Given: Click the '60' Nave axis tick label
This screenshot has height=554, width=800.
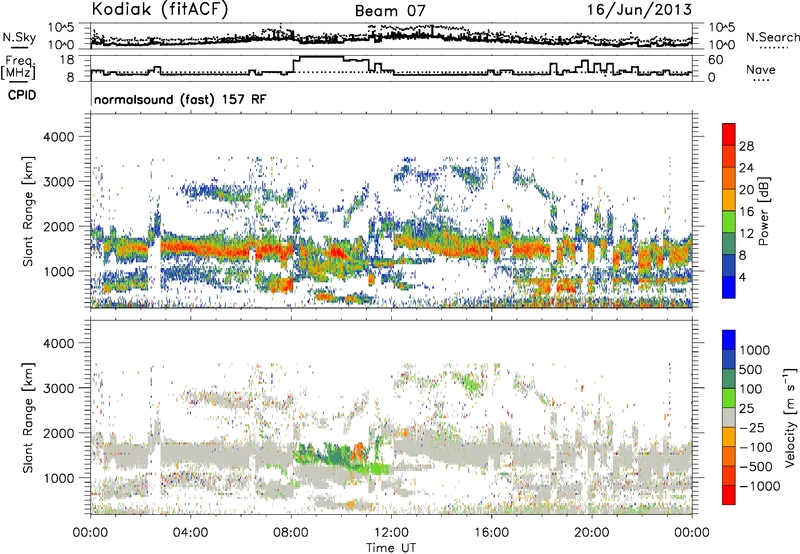Looking at the screenshot, I should pos(716,60).
